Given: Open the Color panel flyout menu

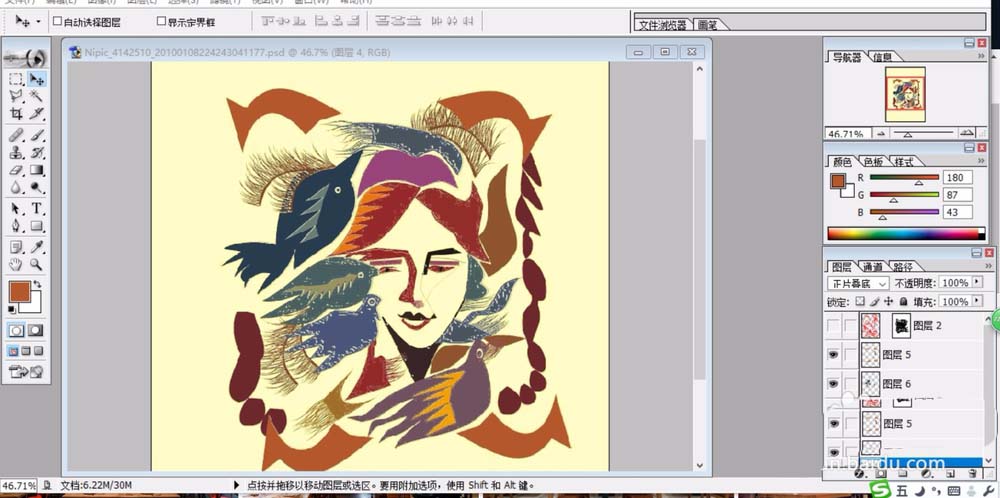Looking at the screenshot, I should [x=981, y=161].
